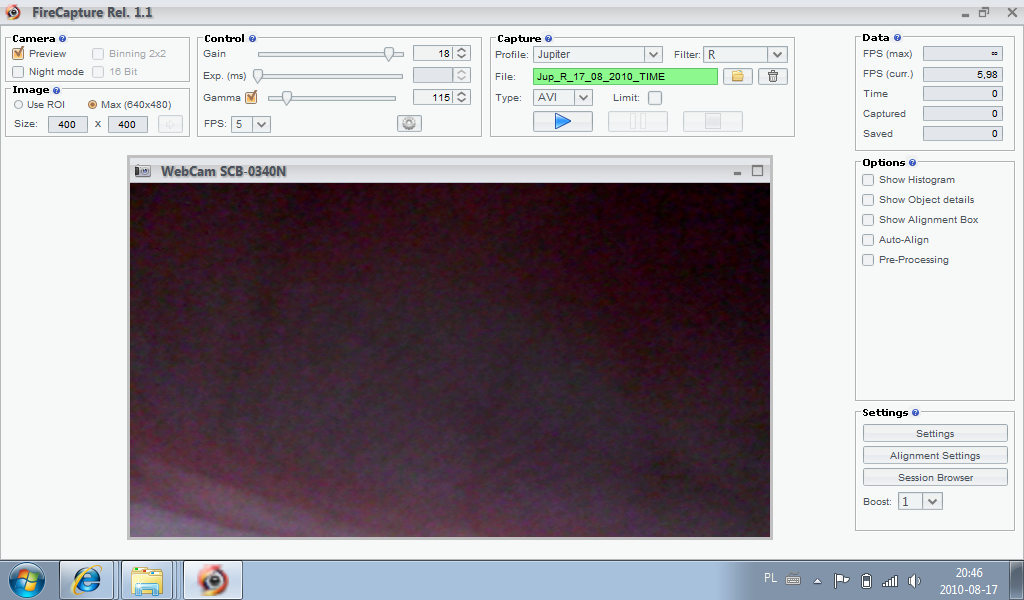The height and width of the screenshot is (600, 1024).
Task: Click the help icon next to Options
Action: 912,163
